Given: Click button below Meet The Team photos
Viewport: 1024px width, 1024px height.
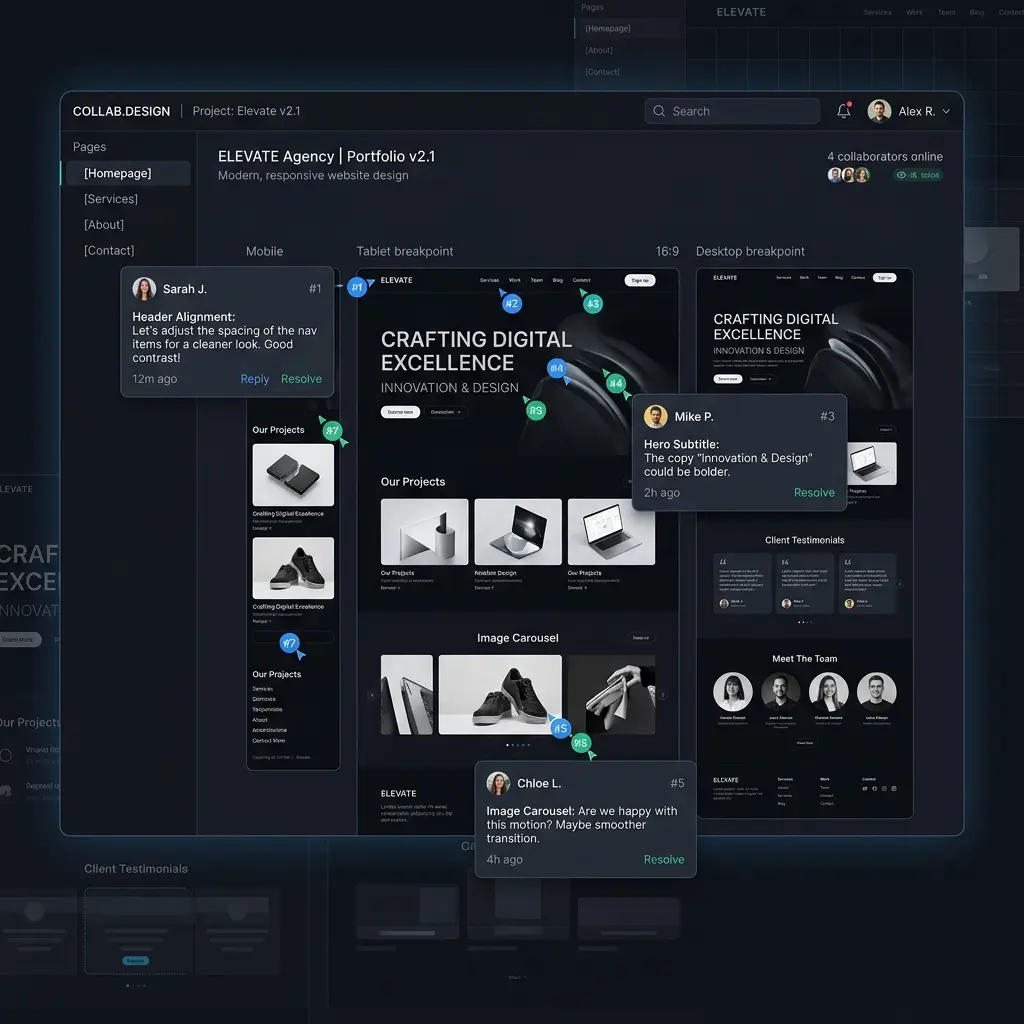Looking at the screenshot, I should coord(805,743).
